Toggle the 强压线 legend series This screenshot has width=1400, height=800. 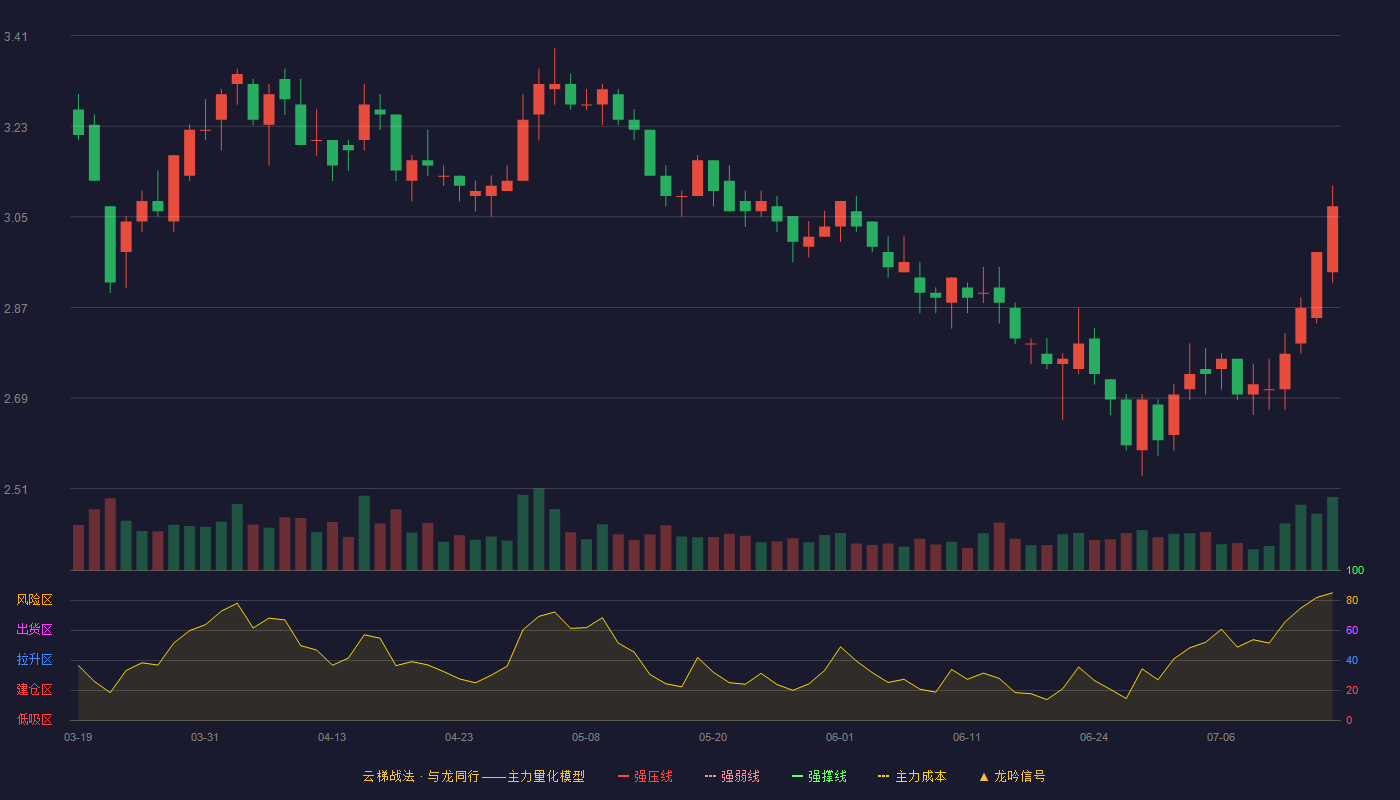(645, 776)
